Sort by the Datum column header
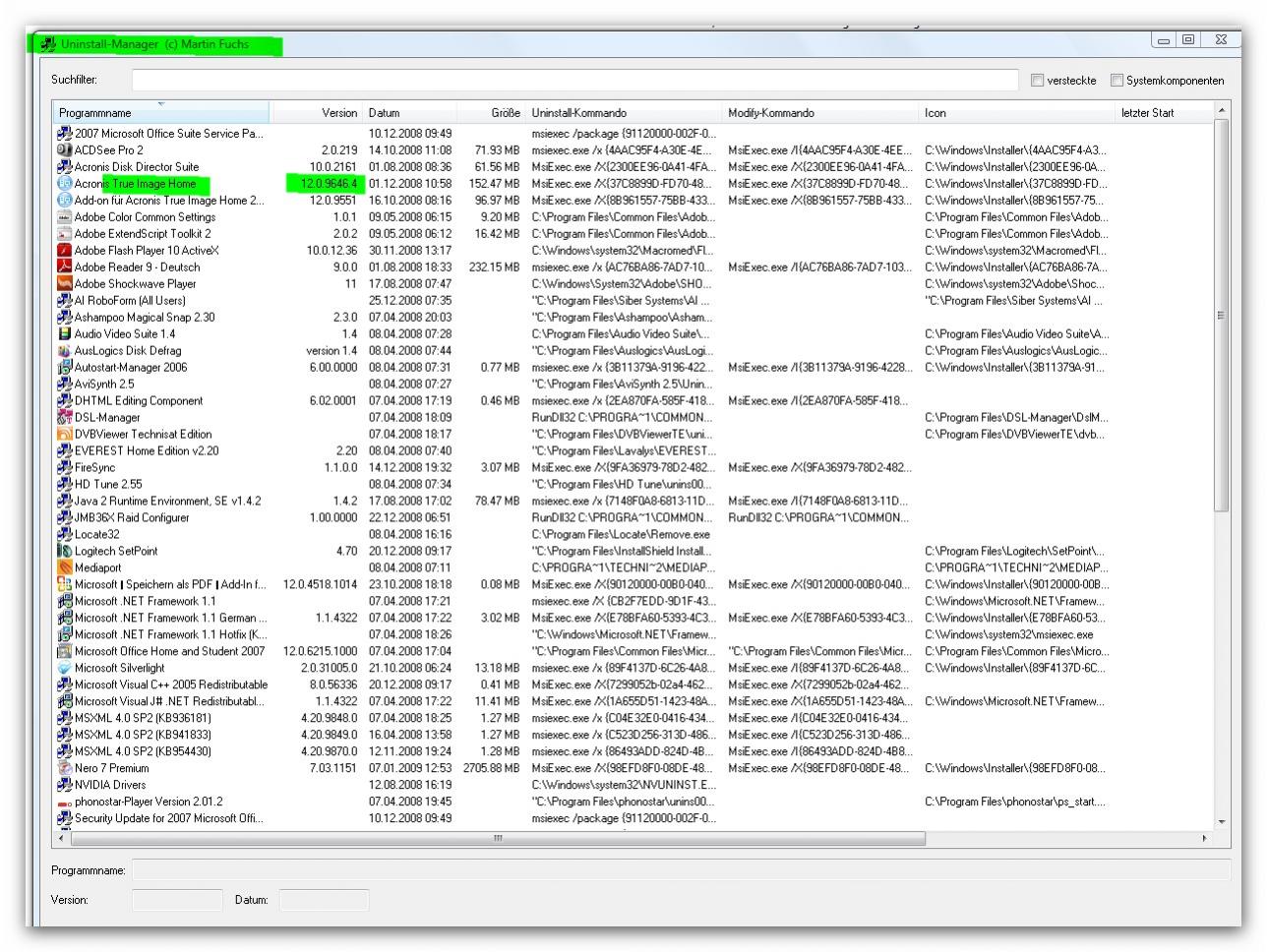Image resolution: width=1267 pixels, height=952 pixels. [x=410, y=113]
